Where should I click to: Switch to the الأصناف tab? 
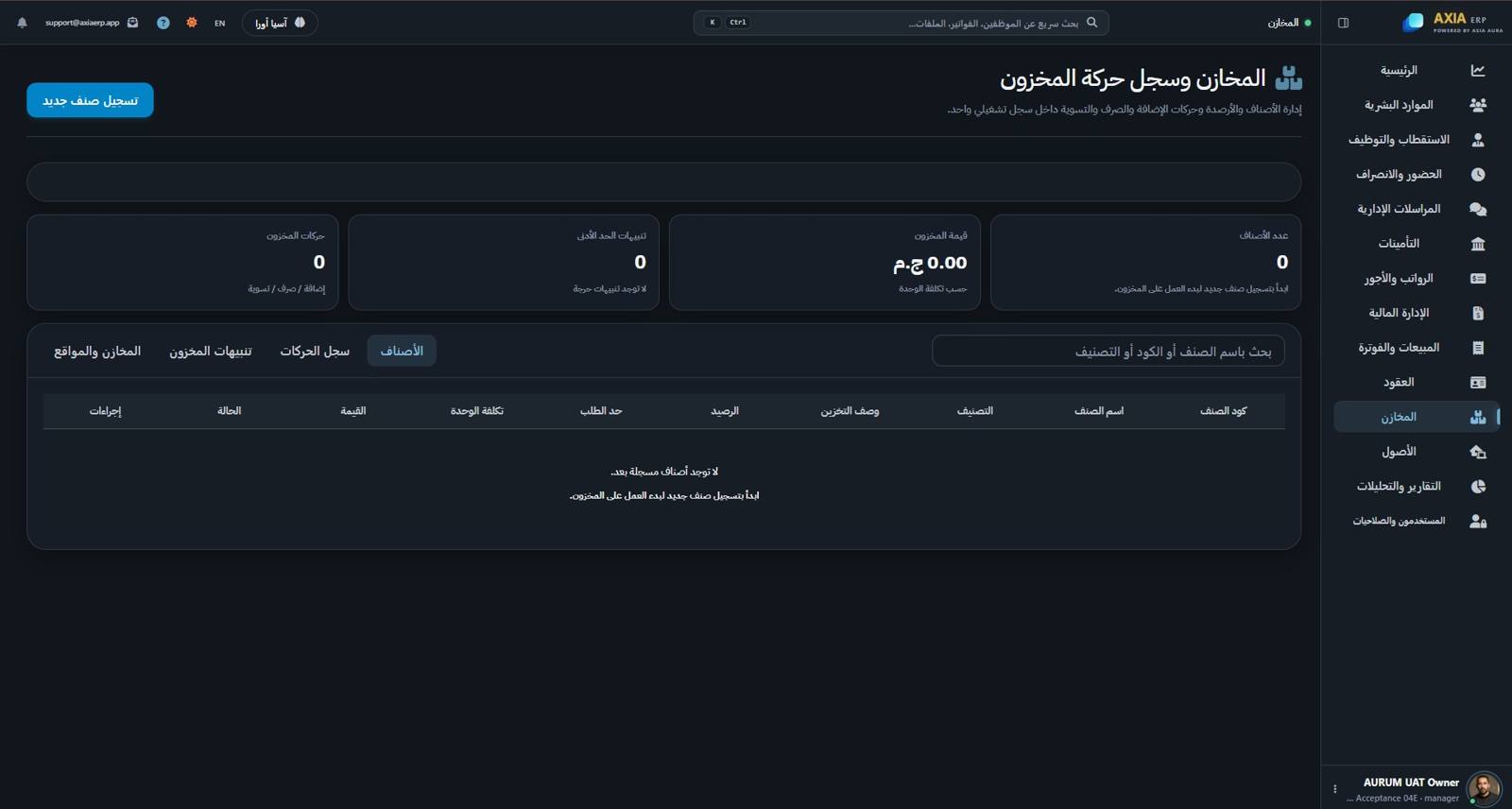pyautogui.click(x=402, y=351)
